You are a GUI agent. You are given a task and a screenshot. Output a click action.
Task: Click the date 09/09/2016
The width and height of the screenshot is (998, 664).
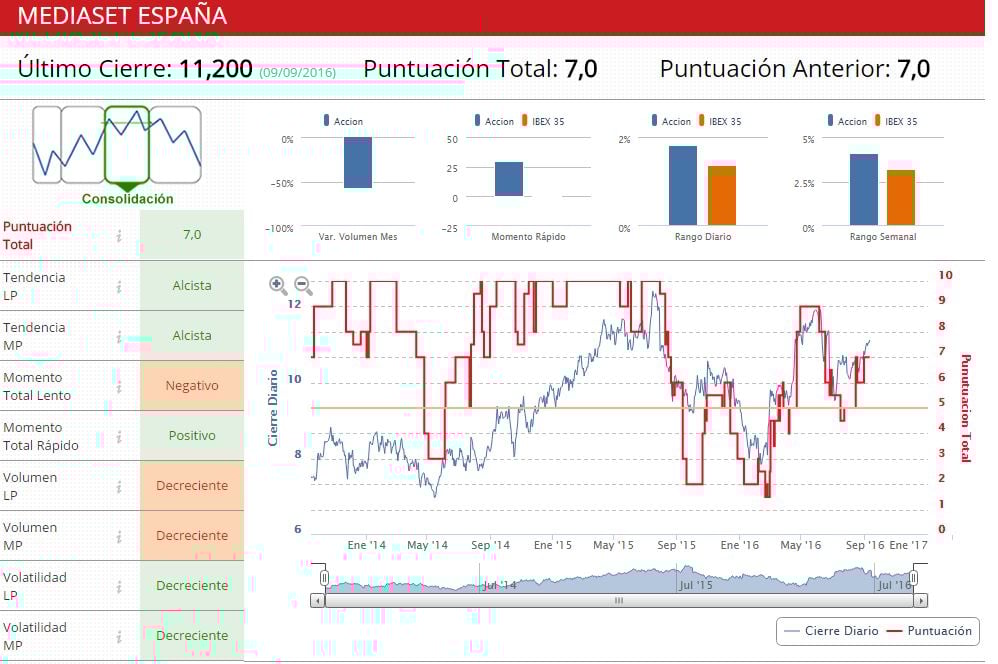coord(297,73)
